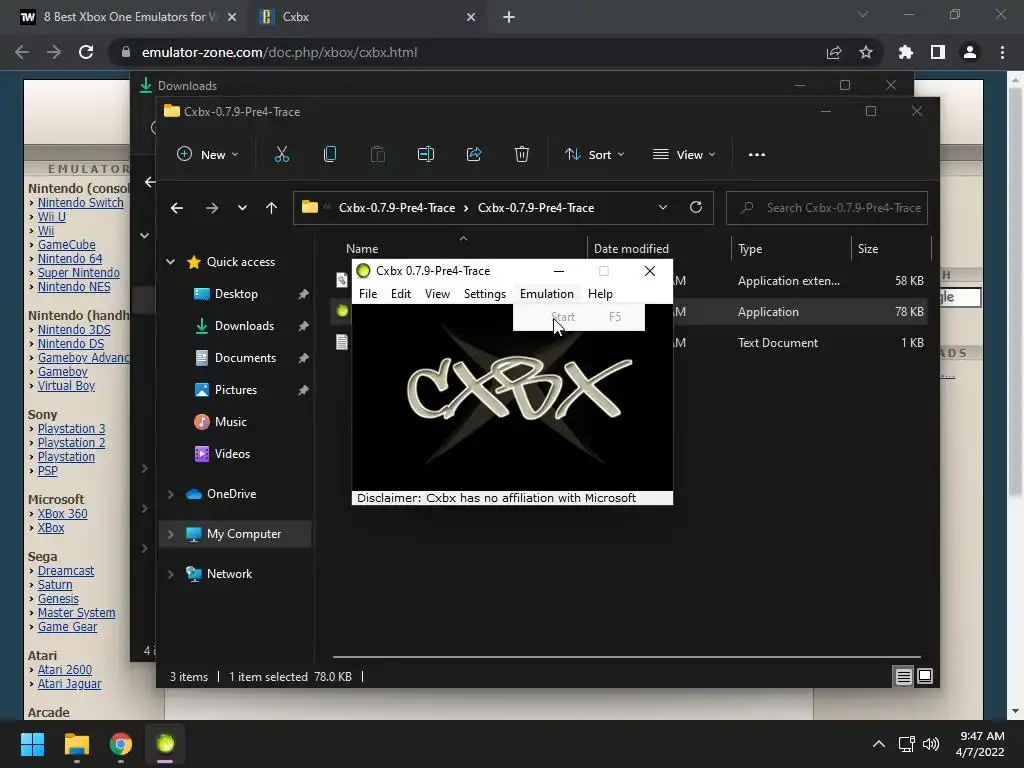The width and height of the screenshot is (1024, 768).
Task: Open Windows Start menu
Action: coord(32,744)
